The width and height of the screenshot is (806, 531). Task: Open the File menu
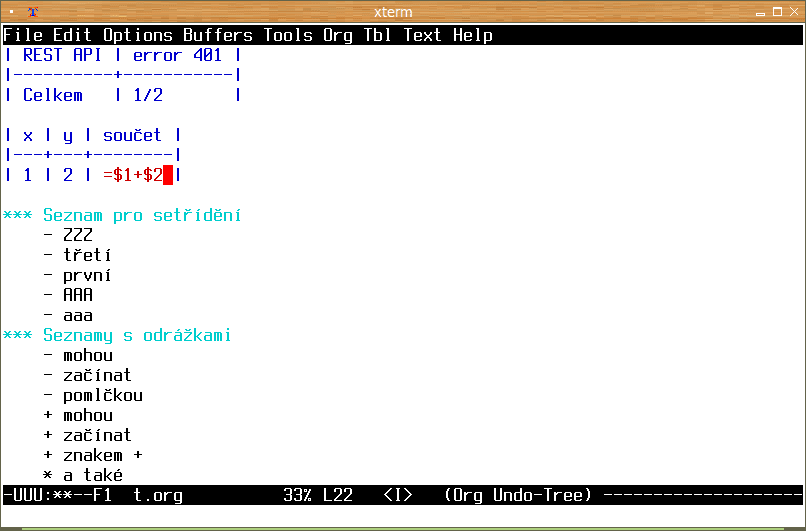tap(23, 35)
